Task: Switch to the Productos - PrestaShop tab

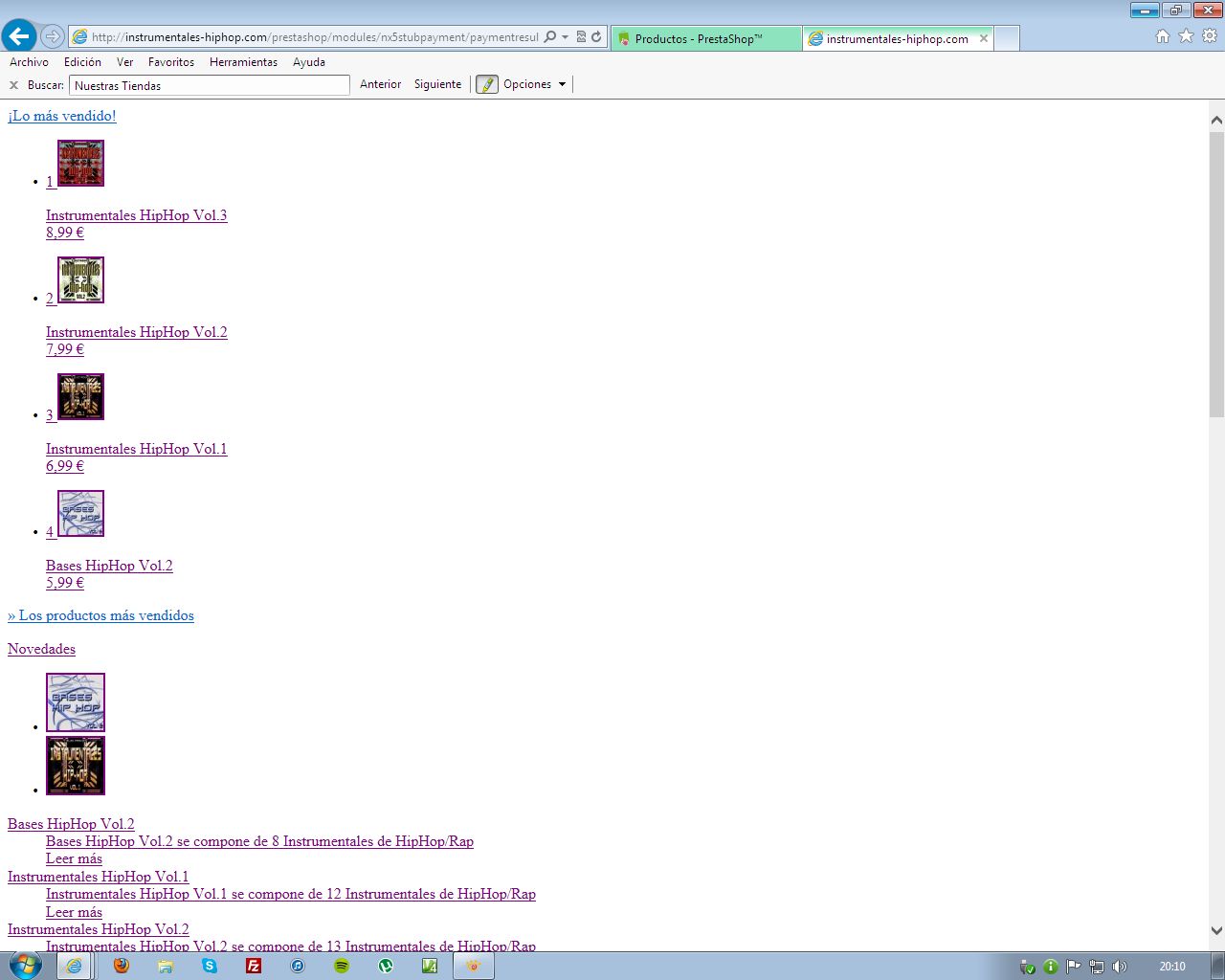Action: (706, 38)
